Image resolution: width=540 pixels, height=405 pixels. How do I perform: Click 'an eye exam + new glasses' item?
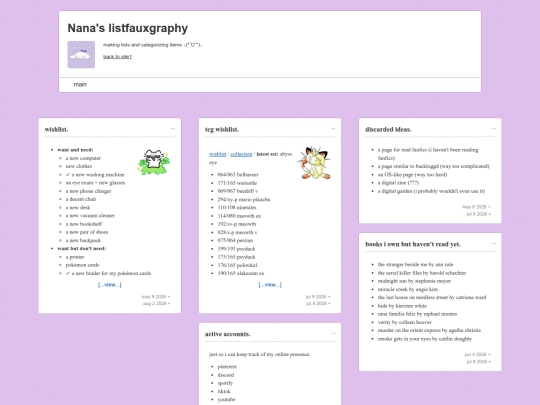tap(95, 183)
